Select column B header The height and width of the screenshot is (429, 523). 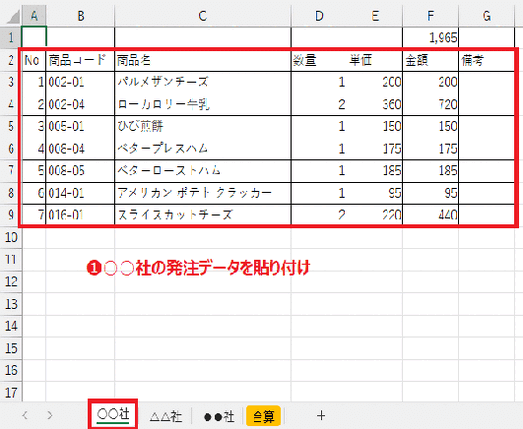click(80, 16)
